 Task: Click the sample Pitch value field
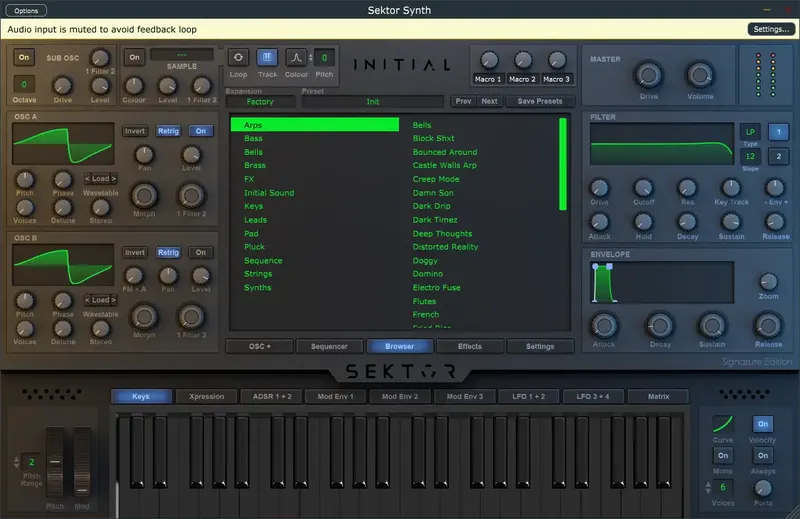(x=324, y=58)
